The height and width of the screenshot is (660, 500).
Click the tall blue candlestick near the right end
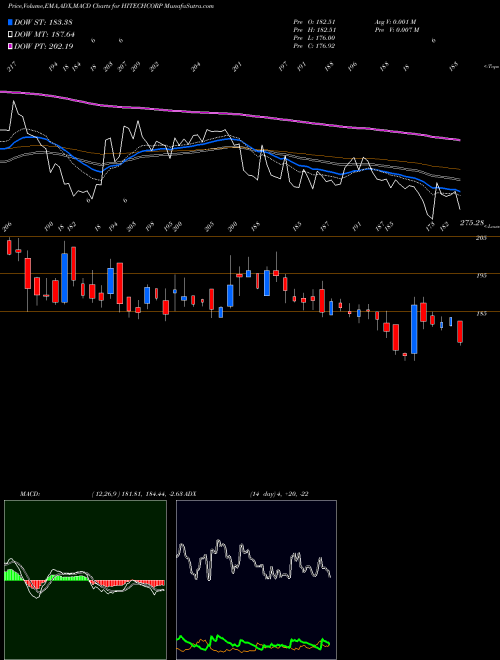coord(414,329)
